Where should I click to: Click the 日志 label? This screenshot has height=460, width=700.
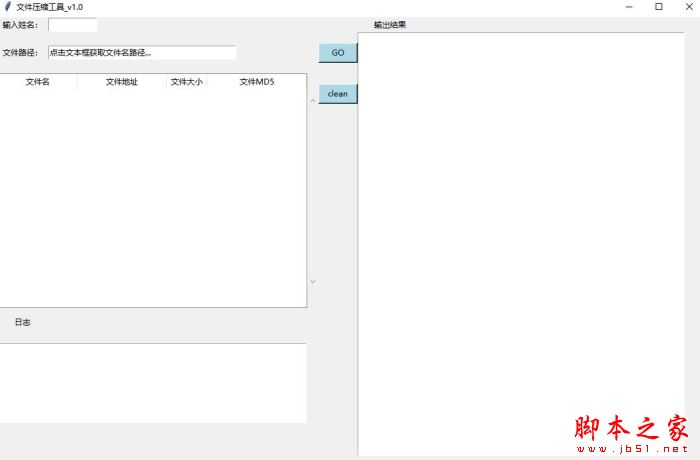(x=23, y=322)
